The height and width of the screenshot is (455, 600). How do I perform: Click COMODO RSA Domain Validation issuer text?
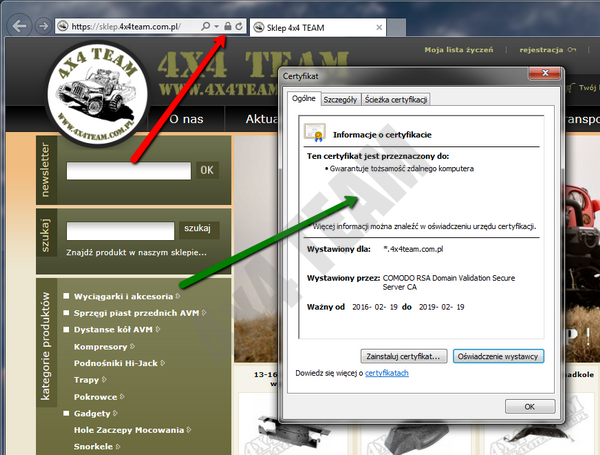(449, 282)
